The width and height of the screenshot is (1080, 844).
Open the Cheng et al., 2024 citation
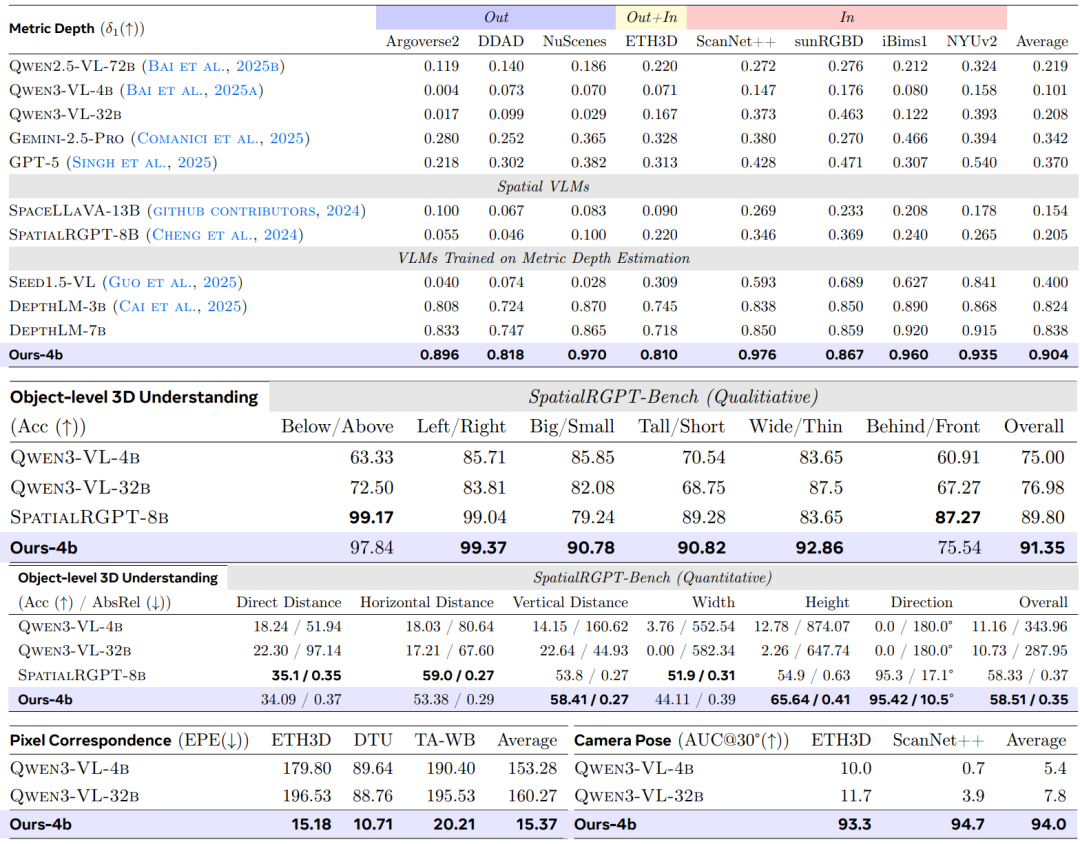click(225, 235)
